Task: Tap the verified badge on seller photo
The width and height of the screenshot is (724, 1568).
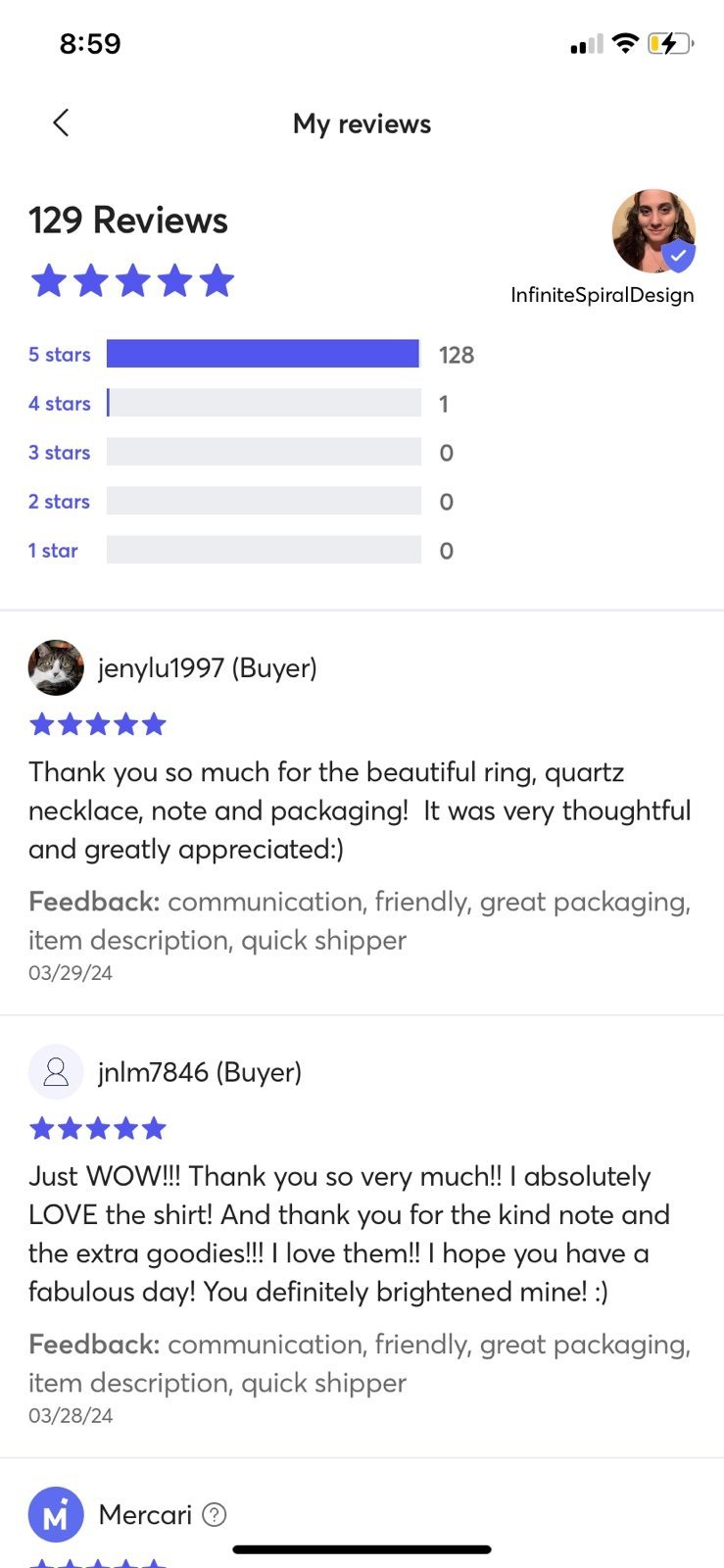Action: 678,257
